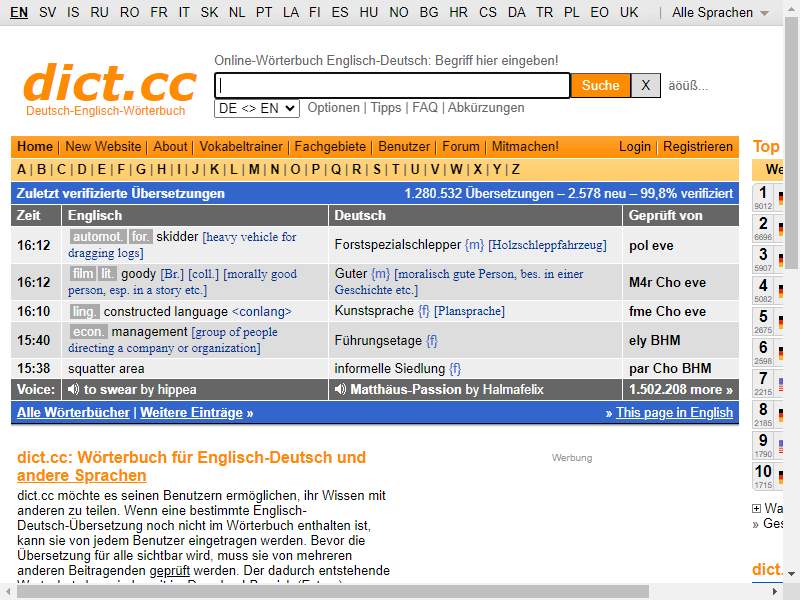The width and height of the screenshot is (800, 600).
Task: Play voice audio for "Matthäus-Passion"
Action: (x=340, y=389)
